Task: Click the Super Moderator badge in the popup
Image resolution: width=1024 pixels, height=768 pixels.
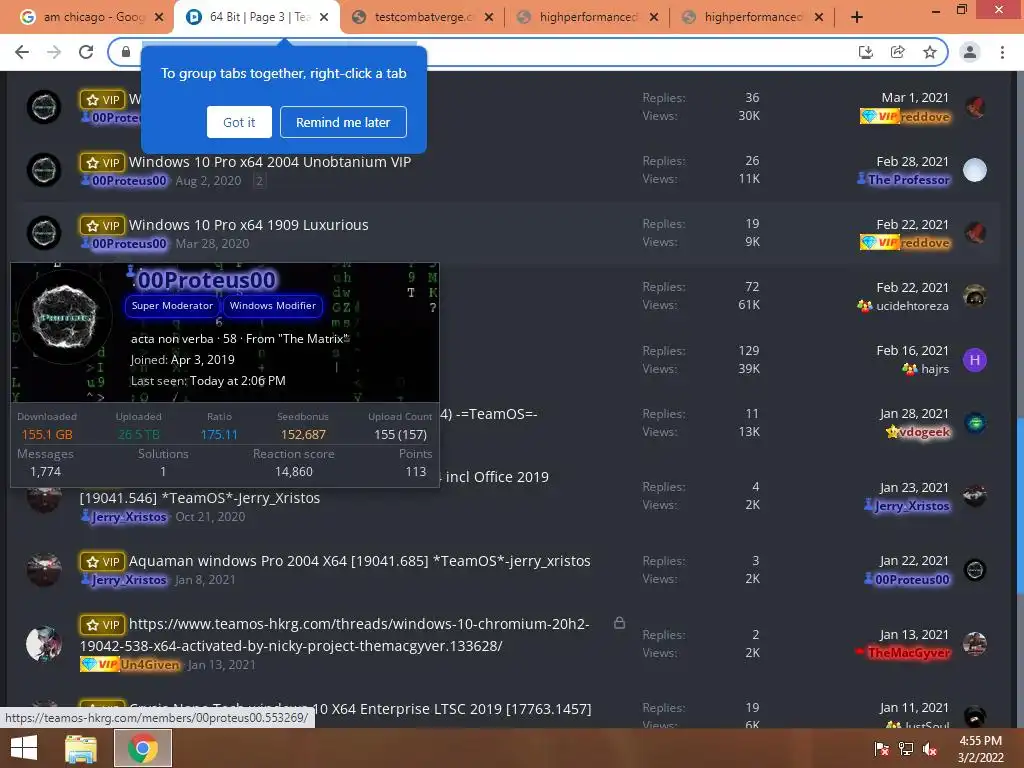Action: (x=172, y=306)
